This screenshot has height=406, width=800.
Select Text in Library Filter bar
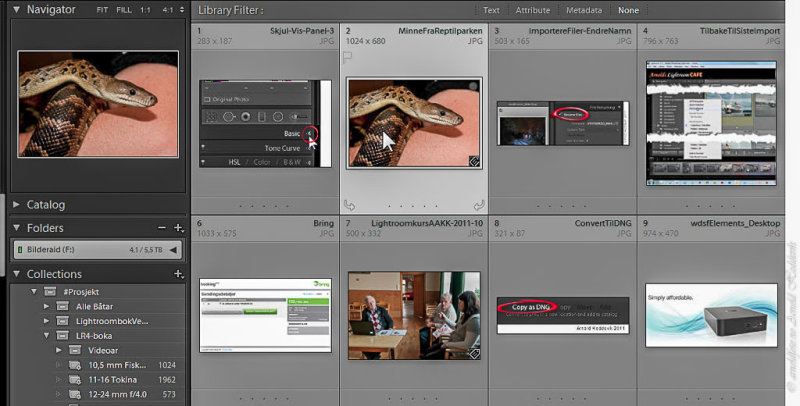[x=491, y=10]
